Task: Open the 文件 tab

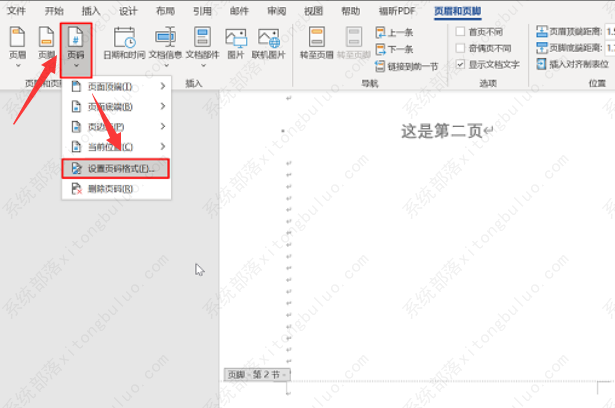Action: 16,11
